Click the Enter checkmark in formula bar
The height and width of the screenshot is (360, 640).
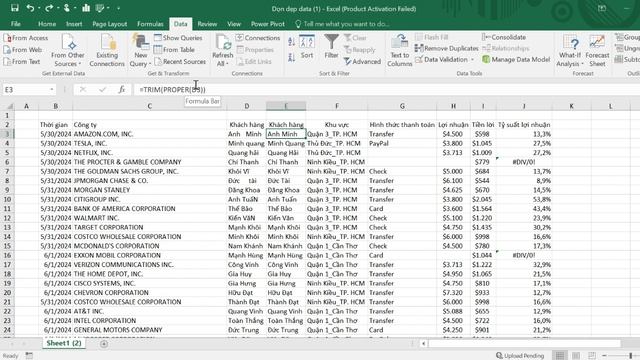click(102, 89)
